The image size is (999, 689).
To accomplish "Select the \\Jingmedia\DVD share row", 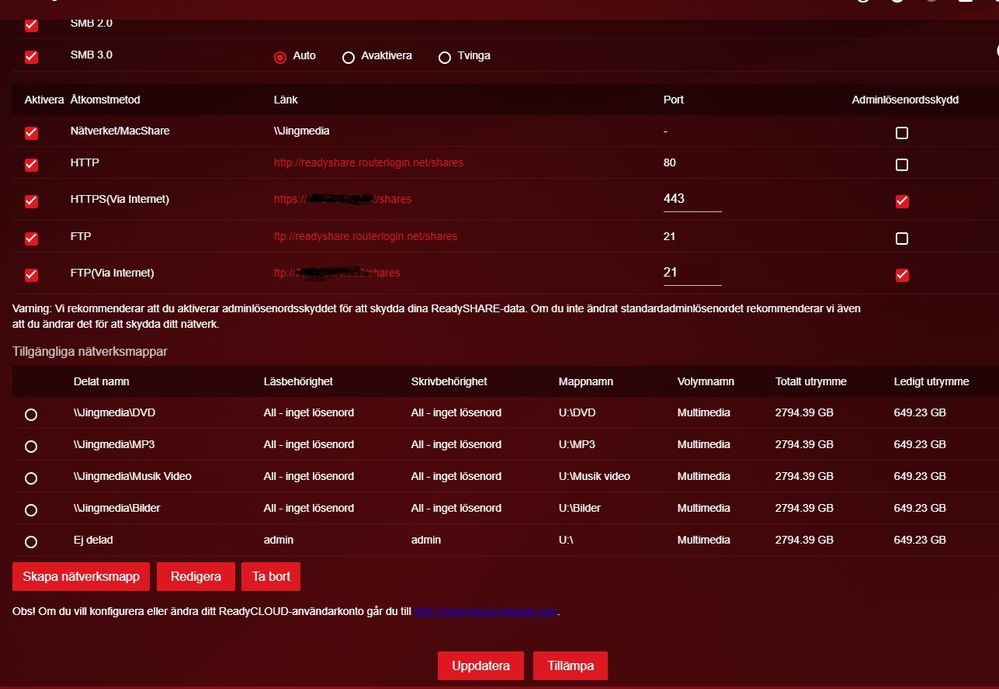I will pos(31,414).
